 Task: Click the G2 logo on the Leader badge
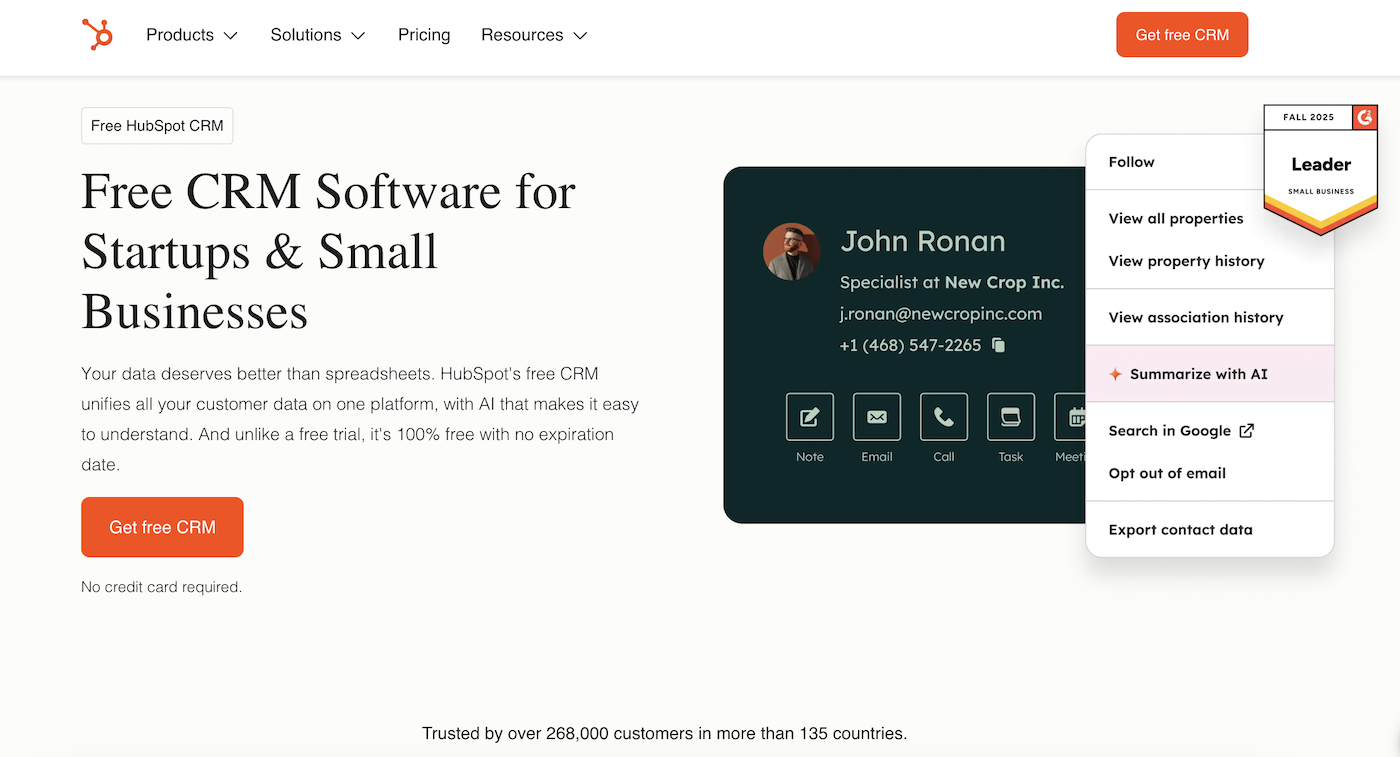(x=1365, y=117)
